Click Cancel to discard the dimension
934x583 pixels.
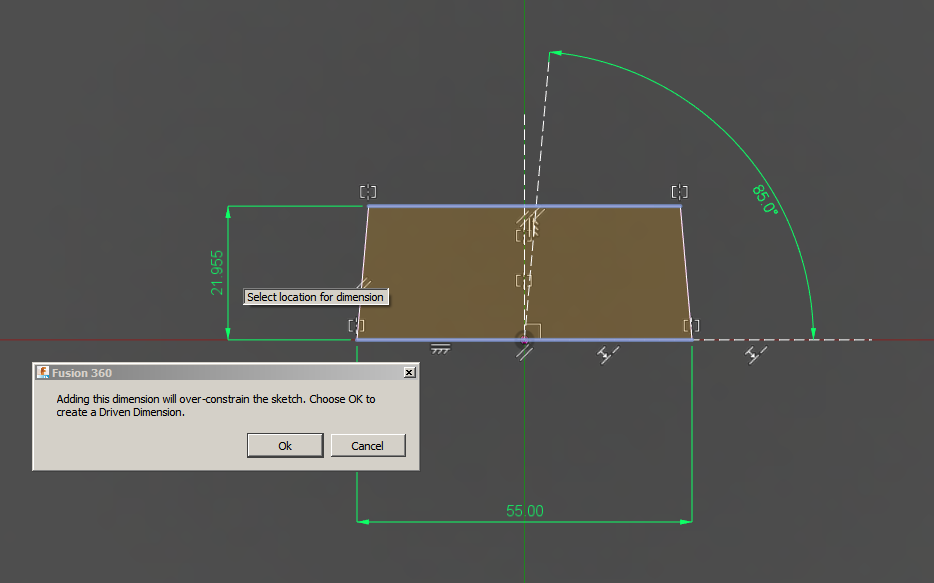(369, 445)
